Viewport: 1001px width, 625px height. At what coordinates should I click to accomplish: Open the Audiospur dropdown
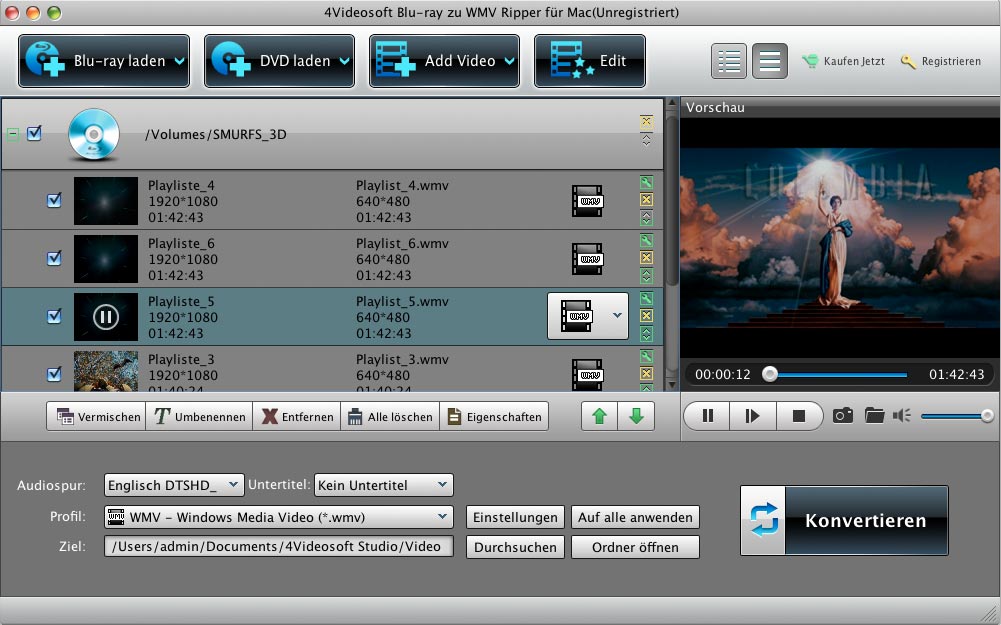175,485
